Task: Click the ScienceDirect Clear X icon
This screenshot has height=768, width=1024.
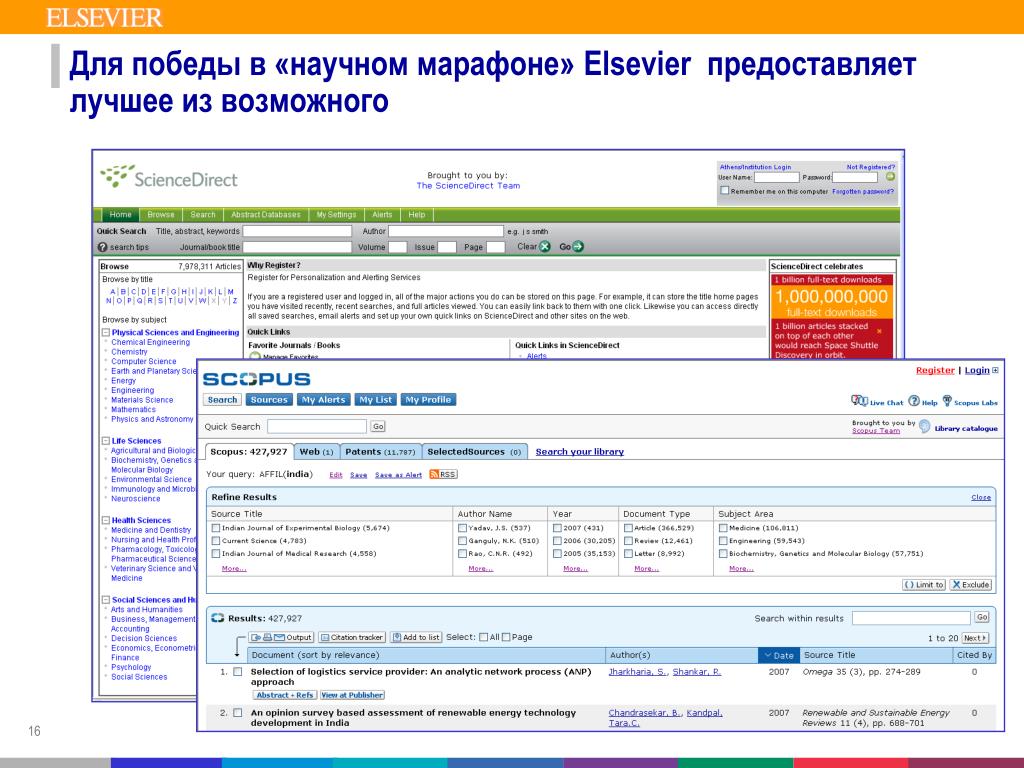Action: (545, 247)
